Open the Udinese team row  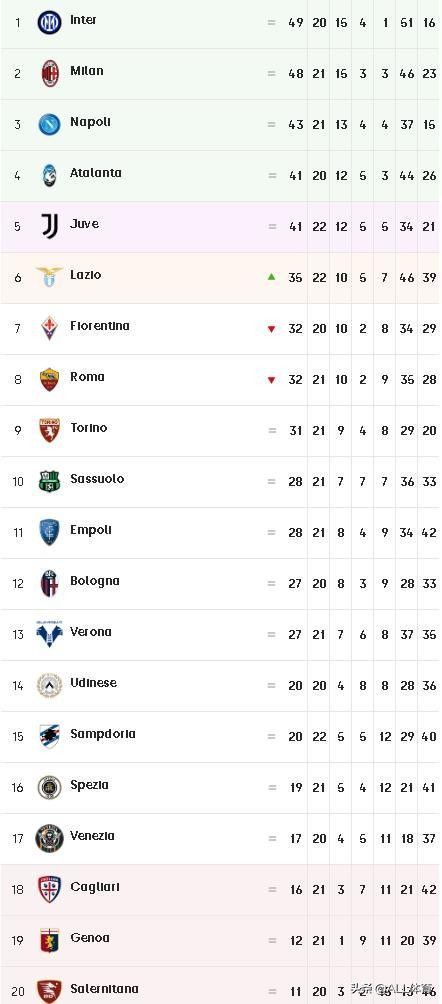pyautogui.click(x=221, y=686)
